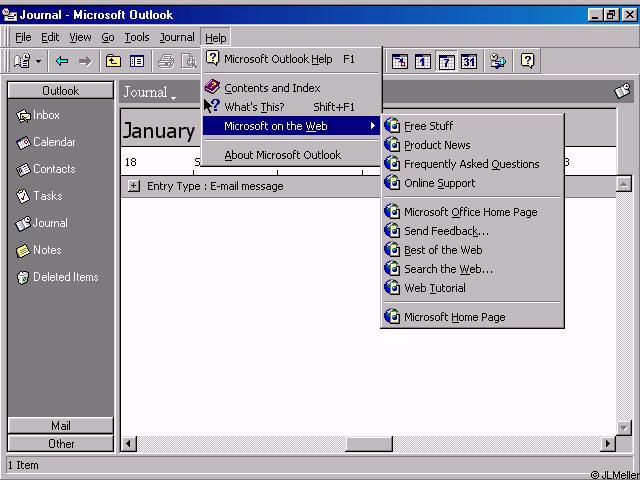The height and width of the screenshot is (480, 640).
Task: Open Inbox in the Outlook bar
Action: pos(38,116)
